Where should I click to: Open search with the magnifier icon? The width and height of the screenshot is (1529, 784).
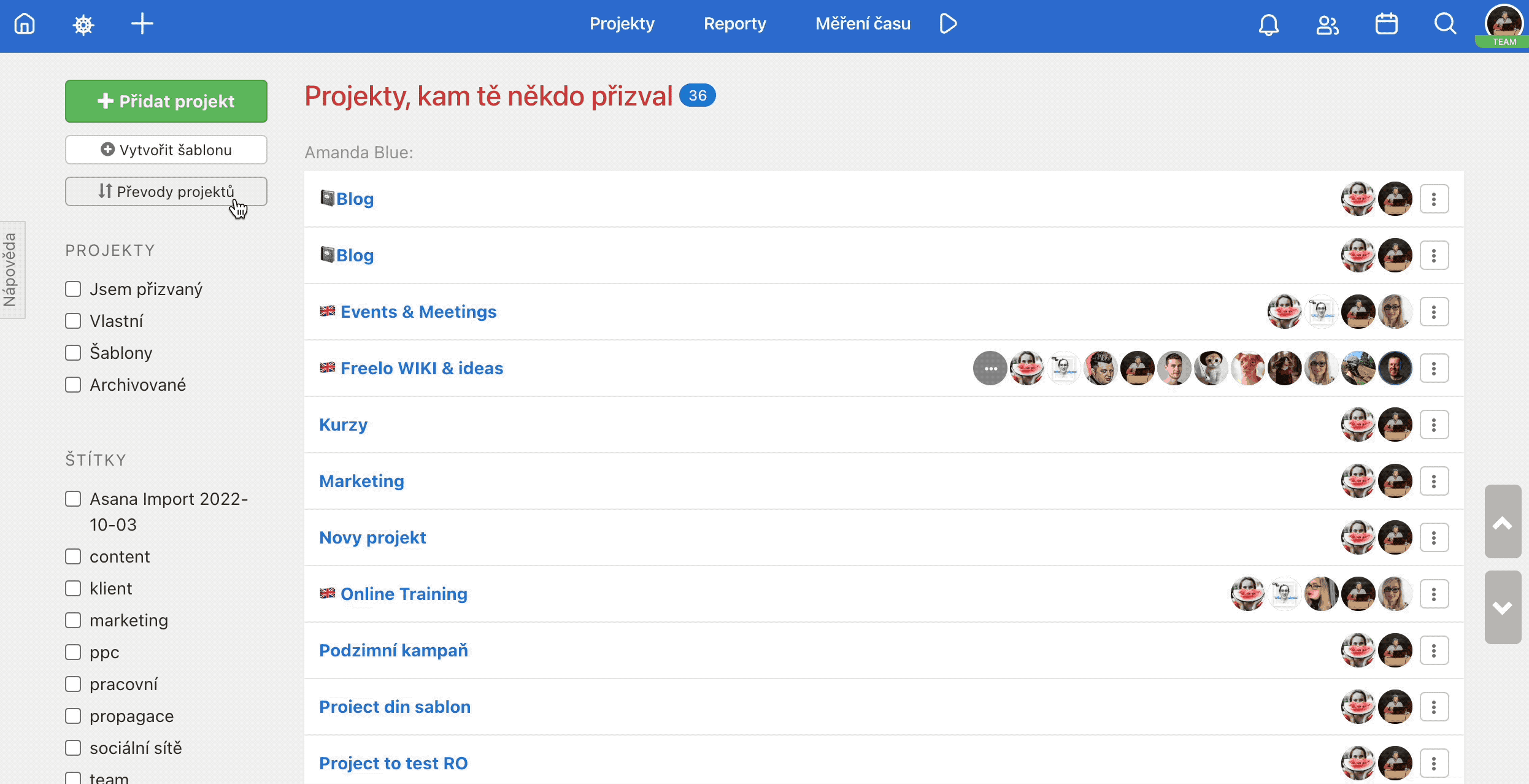pyautogui.click(x=1445, y=24)
